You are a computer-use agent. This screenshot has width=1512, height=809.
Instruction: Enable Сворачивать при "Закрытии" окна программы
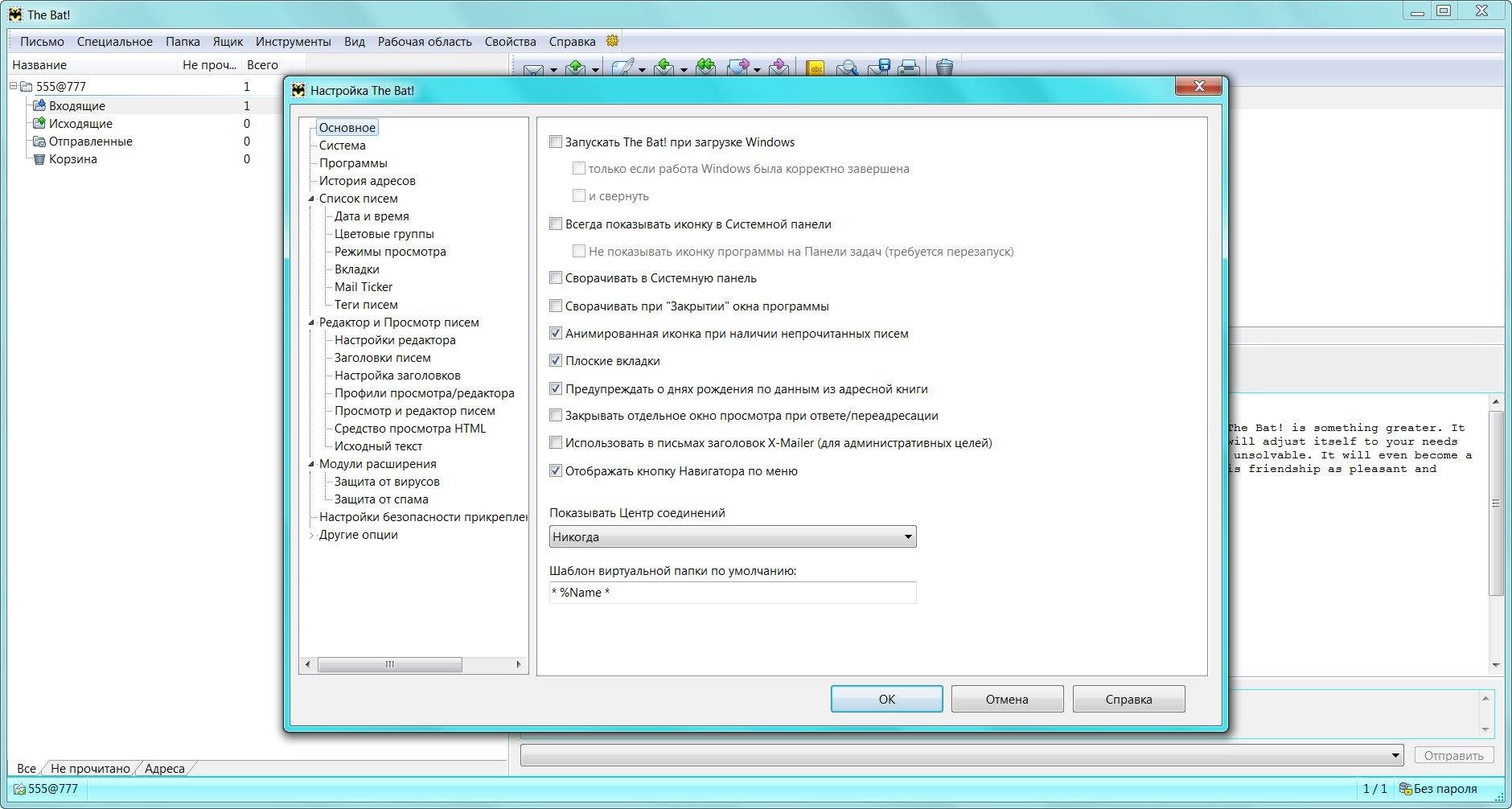pyautogui.click(x=556, y=306)
